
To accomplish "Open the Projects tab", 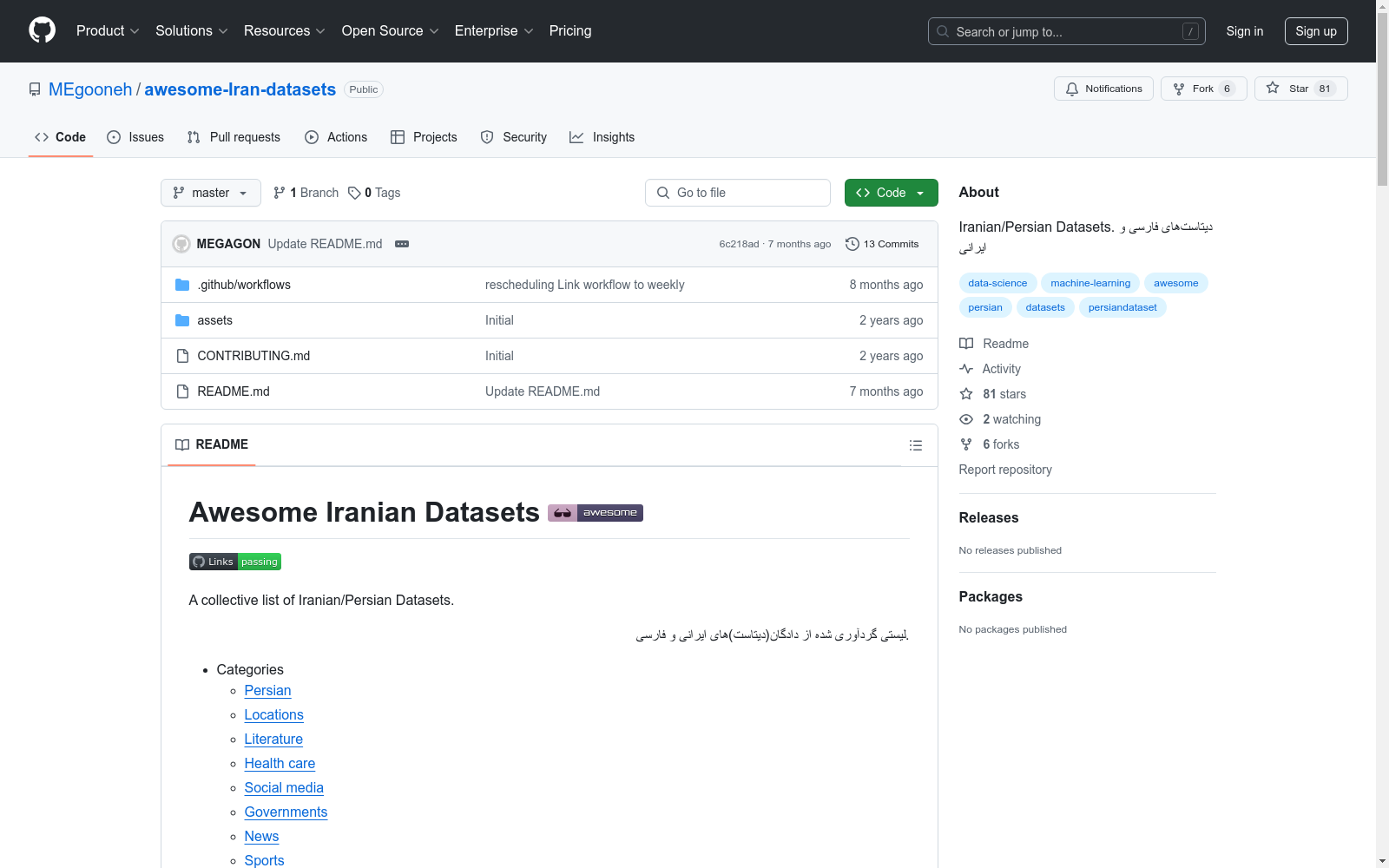I will pos(424,137).
